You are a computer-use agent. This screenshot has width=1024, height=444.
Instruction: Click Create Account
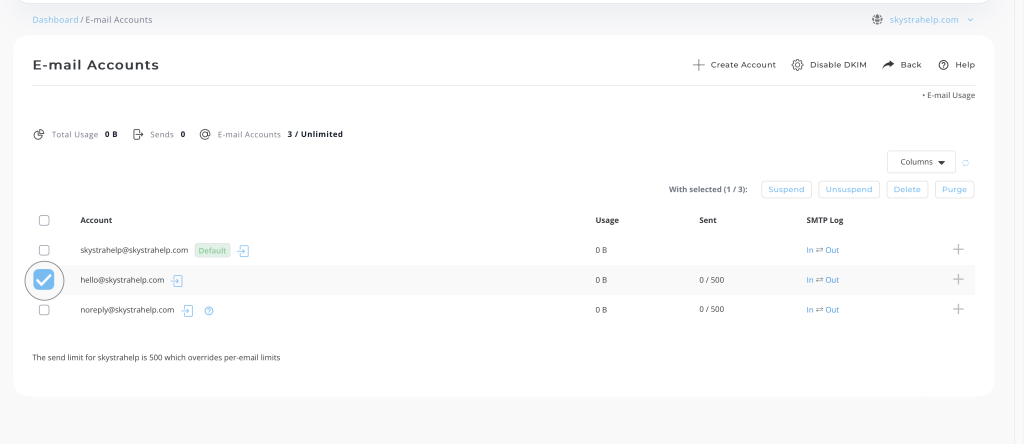point(734,65)
